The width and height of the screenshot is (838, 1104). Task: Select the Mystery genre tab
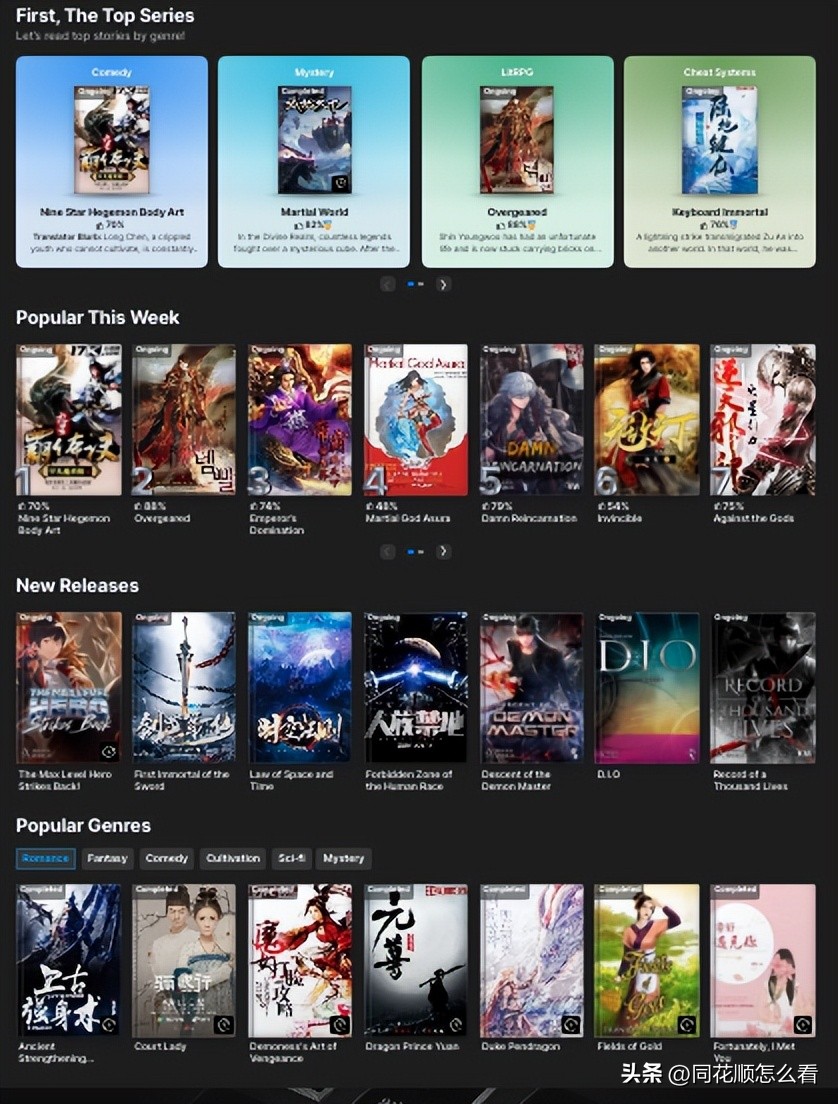point(344,858)
